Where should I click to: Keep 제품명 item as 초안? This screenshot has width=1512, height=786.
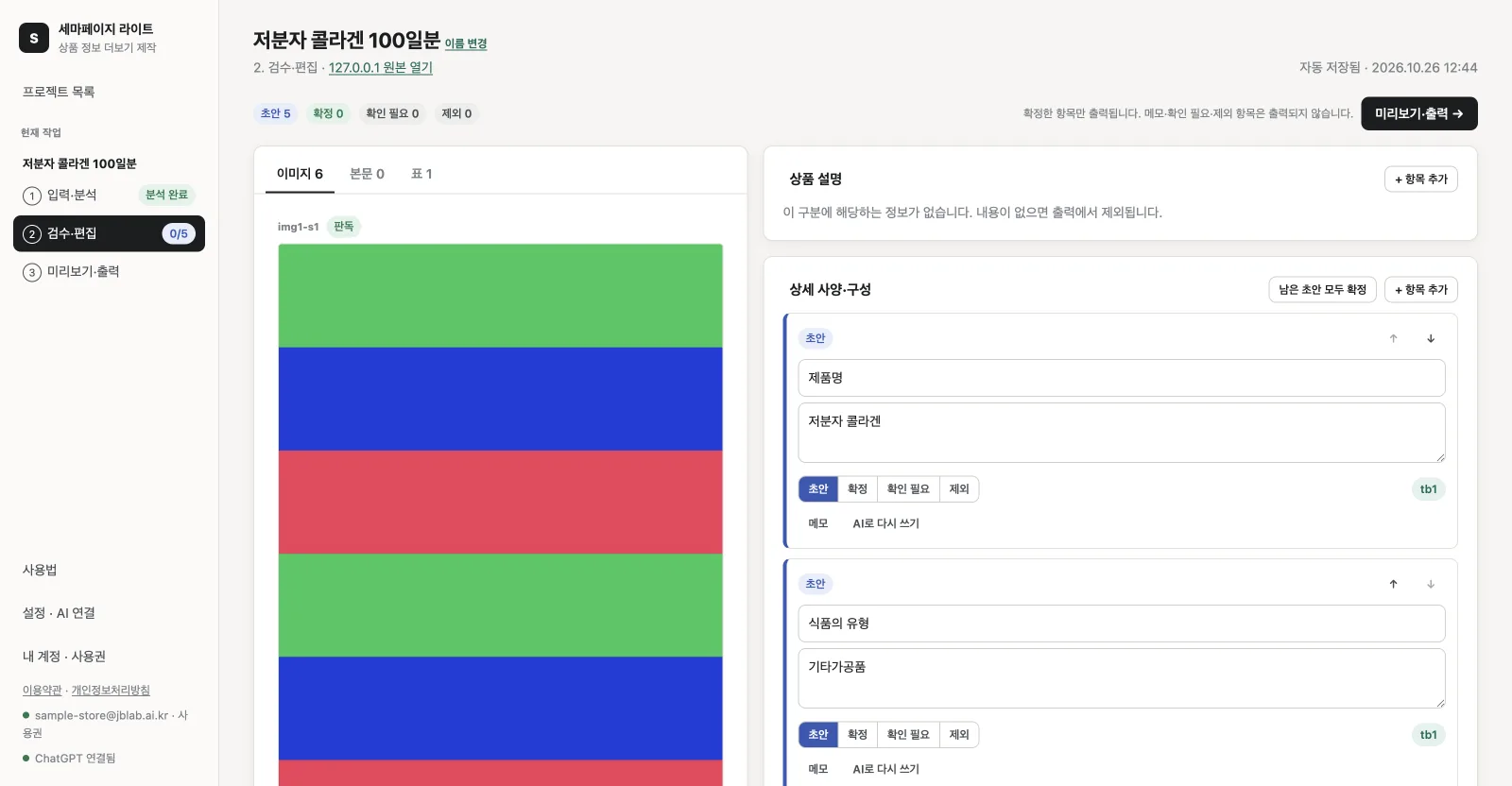(818, 489)
